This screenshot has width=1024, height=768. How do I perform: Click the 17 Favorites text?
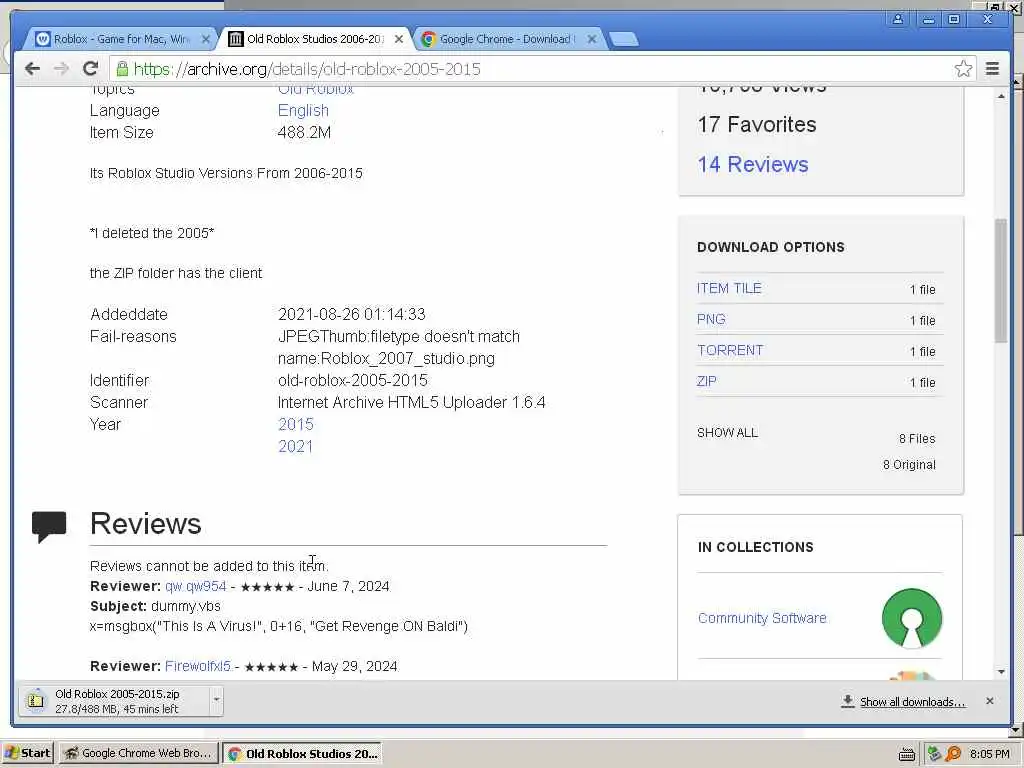(x=756, y=124)
